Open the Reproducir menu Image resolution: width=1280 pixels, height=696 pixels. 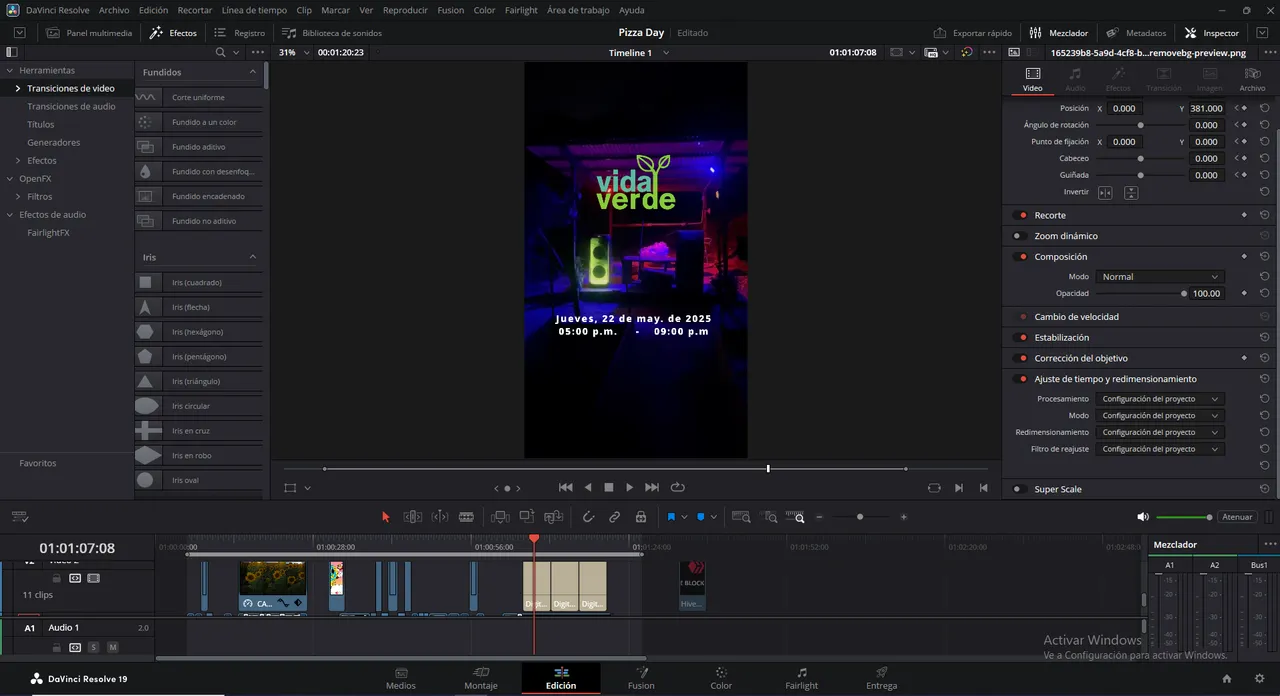(405, 10)
